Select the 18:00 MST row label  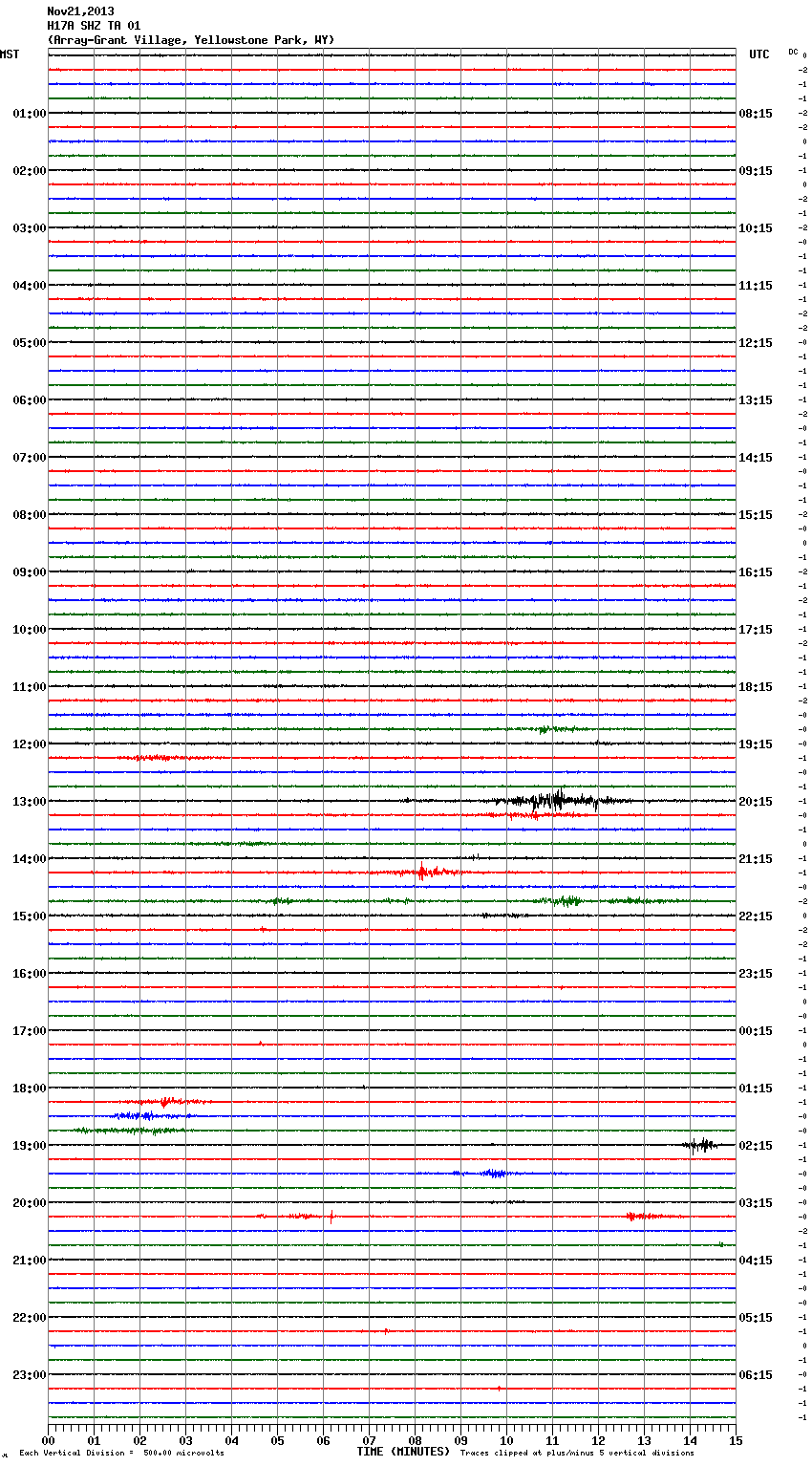click(29, 1089)
